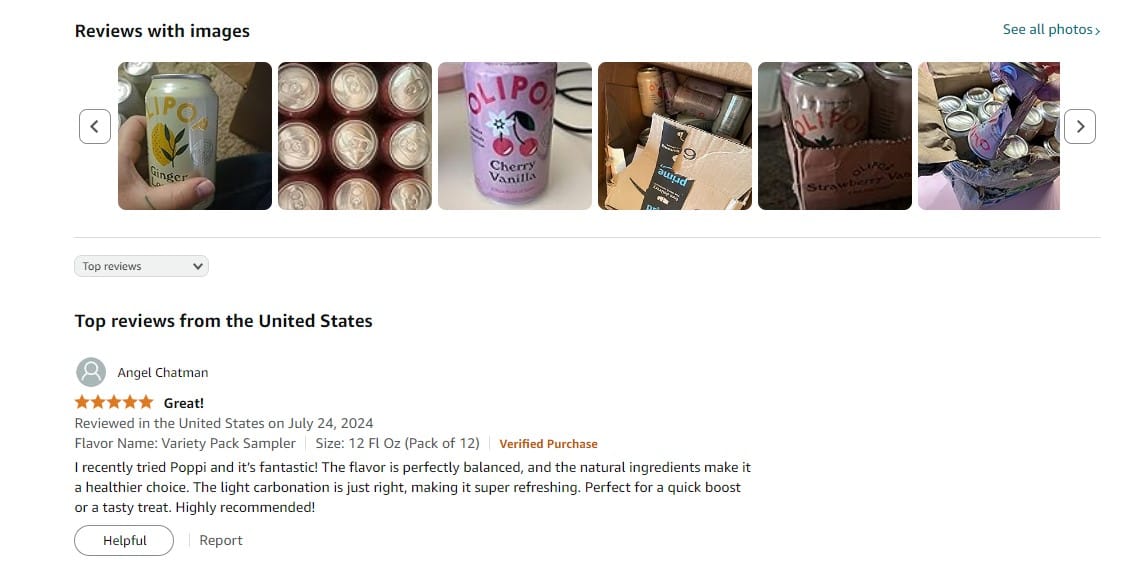This screenshot has height=578, width=1133.
Task: Click the next images carousel arrow
Action: (1080, 126)
